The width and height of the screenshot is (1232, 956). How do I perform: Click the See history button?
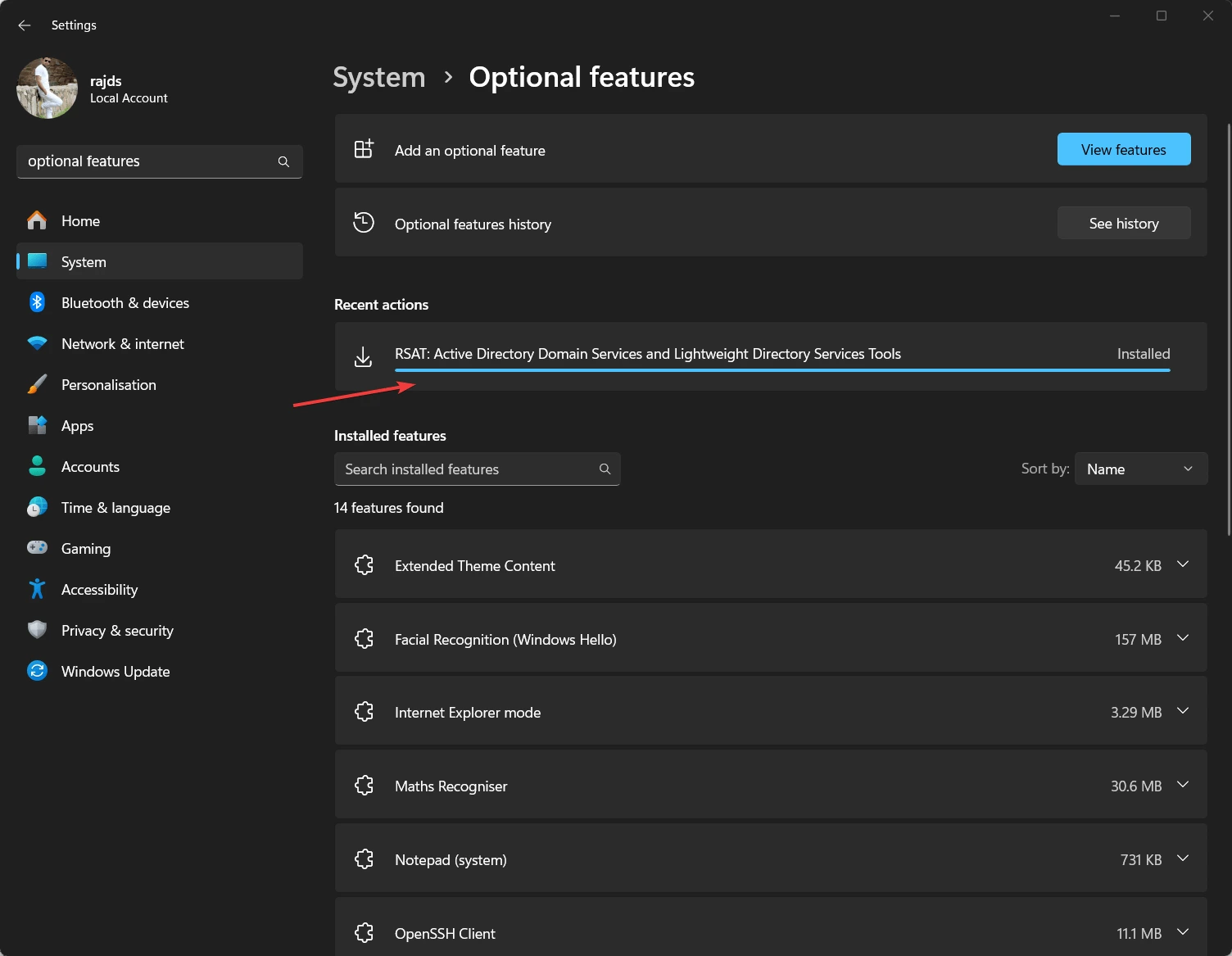(1124, 223)
